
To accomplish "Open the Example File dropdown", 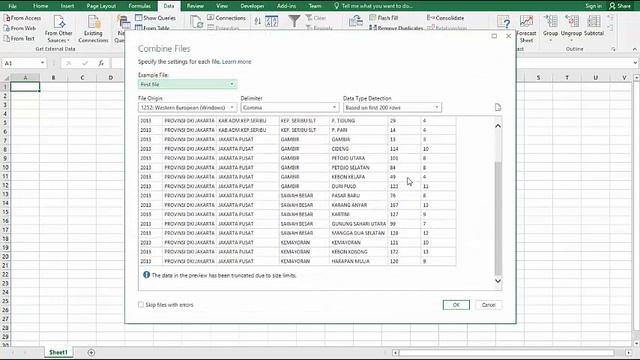I will pos(187,84).
